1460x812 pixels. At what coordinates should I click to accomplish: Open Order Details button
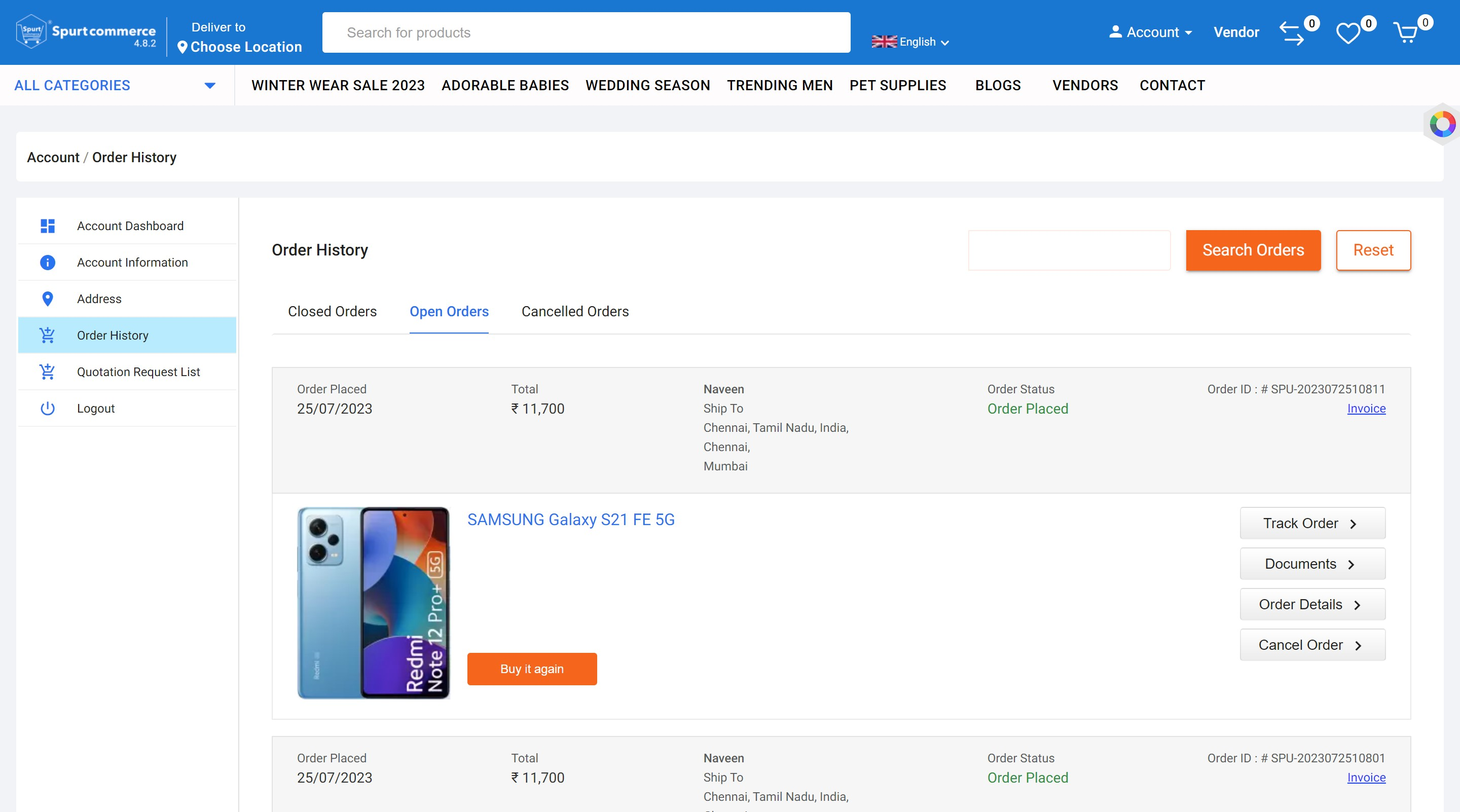coord(1312,605)
